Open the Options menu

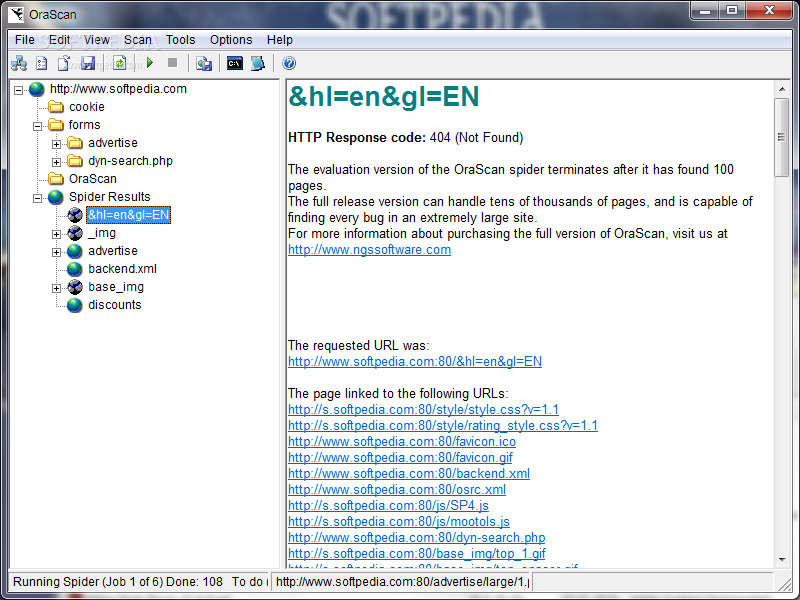231,40
